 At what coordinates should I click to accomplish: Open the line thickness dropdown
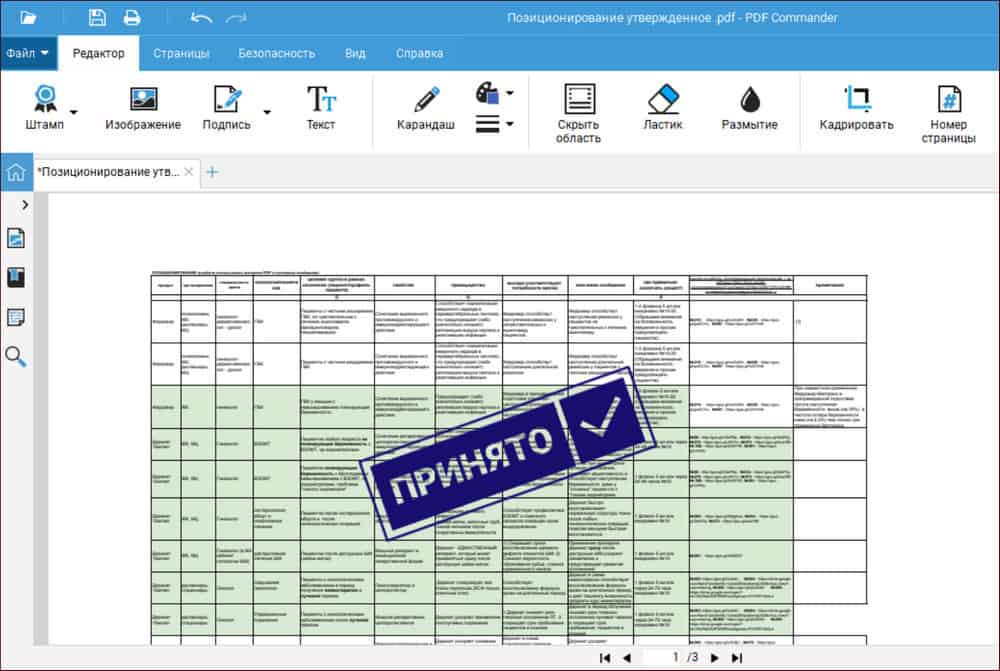pos(494,124)
